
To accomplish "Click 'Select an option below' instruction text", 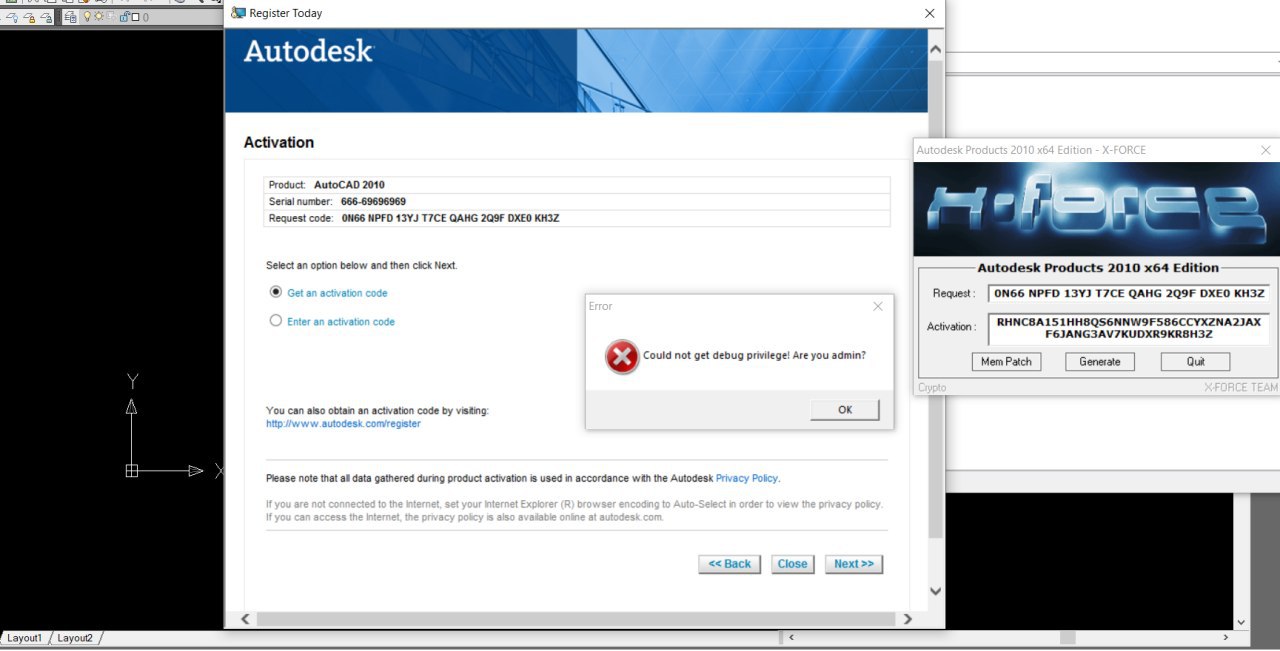I will pyautogui.click(x=361, y=266).
